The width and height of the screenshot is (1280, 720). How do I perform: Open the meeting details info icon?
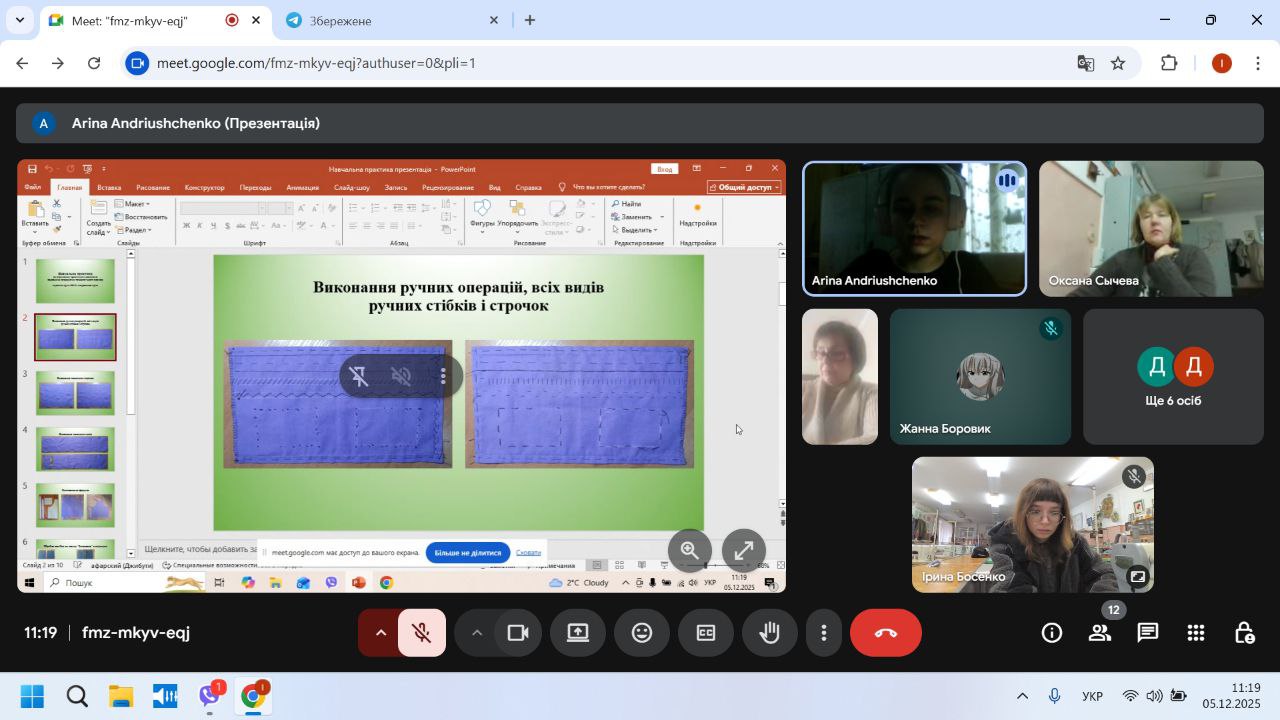[x=1052, y=633]
